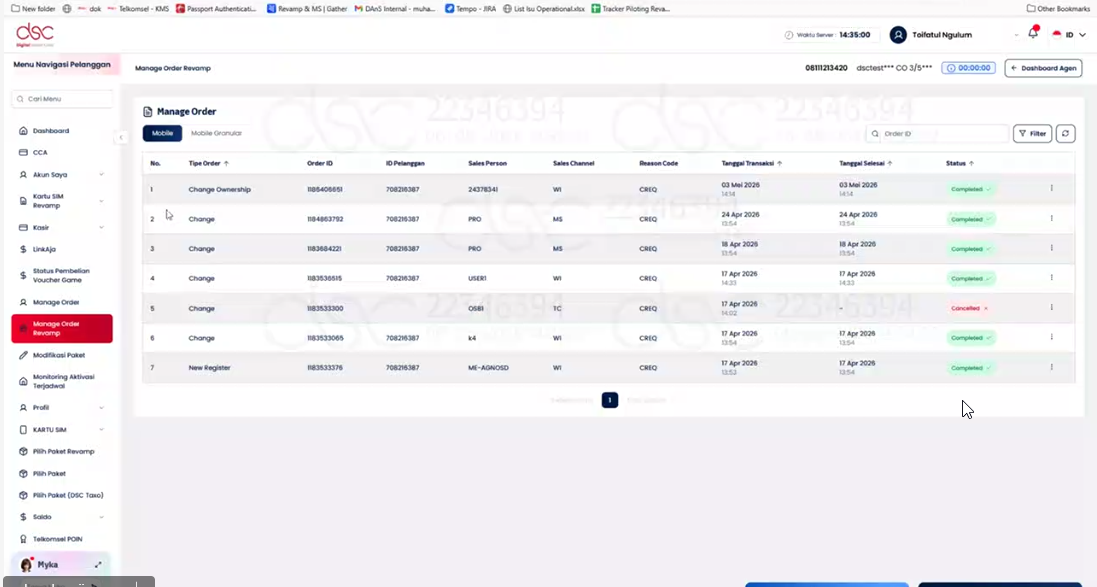Select the Mobile tab
Screen dimensions: 1097x587
point(162,133)
